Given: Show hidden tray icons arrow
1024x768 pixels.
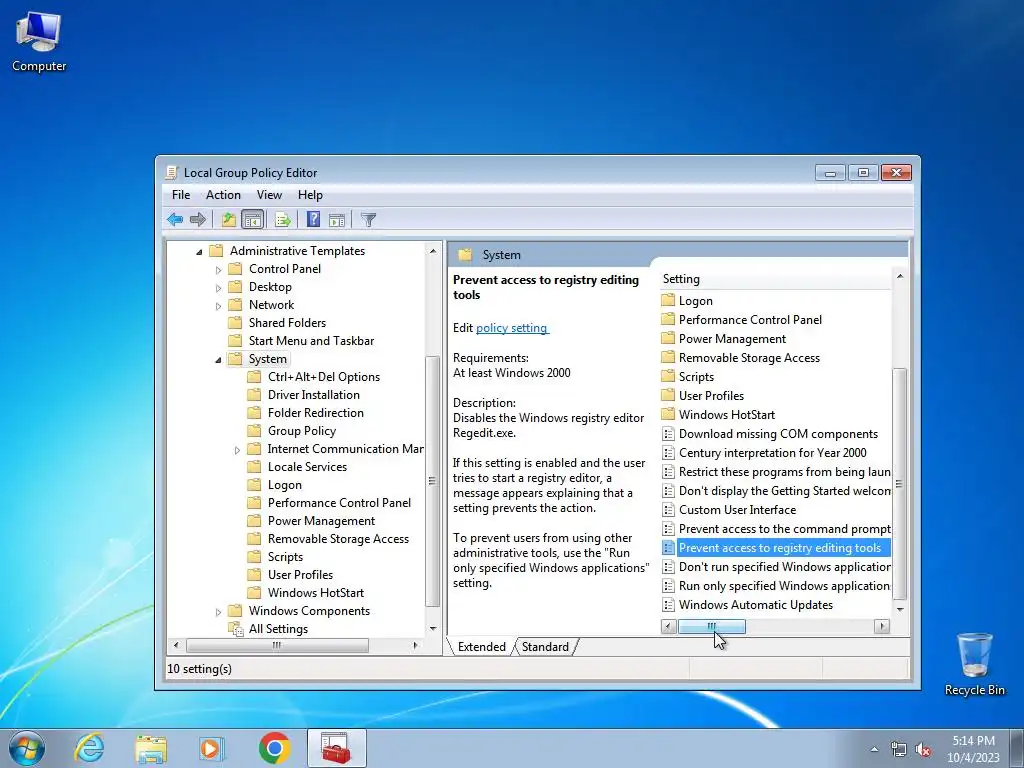Looking at the screenshot, I should (x=874, y=750).
